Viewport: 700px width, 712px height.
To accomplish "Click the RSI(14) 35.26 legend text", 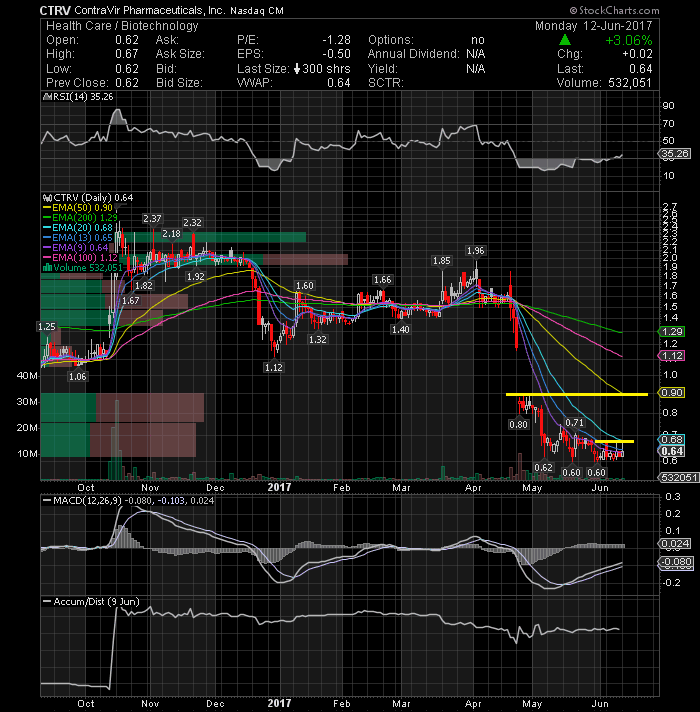I will click(x=82, y=97).
